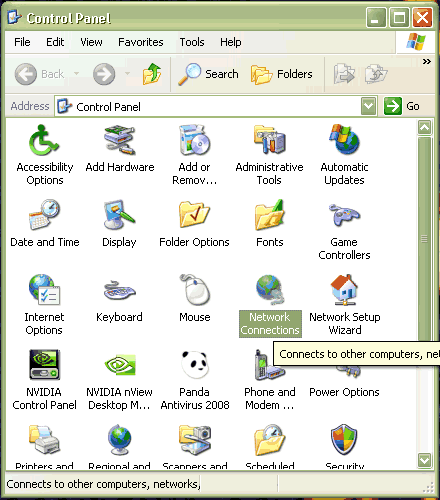
Task: Open Regional and Language globe icon
Action: [119, 440]
